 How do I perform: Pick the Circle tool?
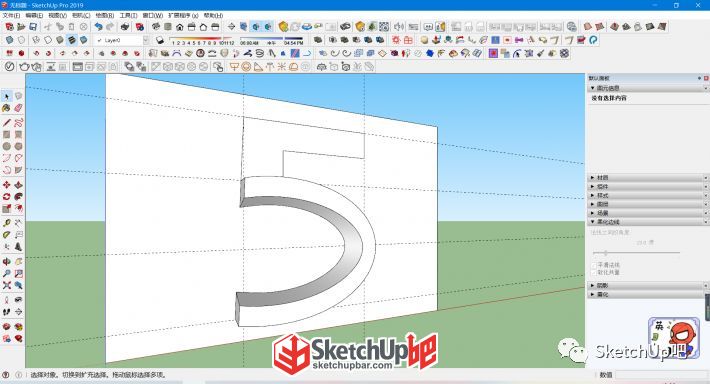pos(6,146)
